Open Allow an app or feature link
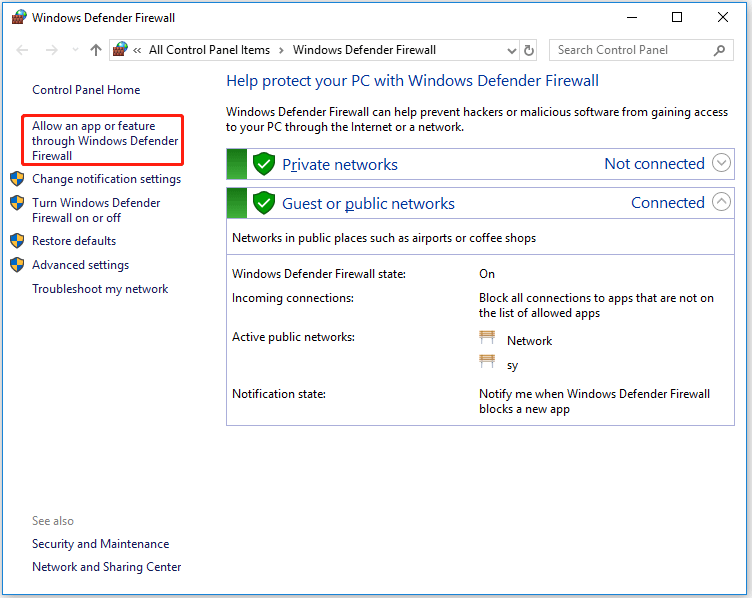The image size is (752, 598). coord(105,141)
